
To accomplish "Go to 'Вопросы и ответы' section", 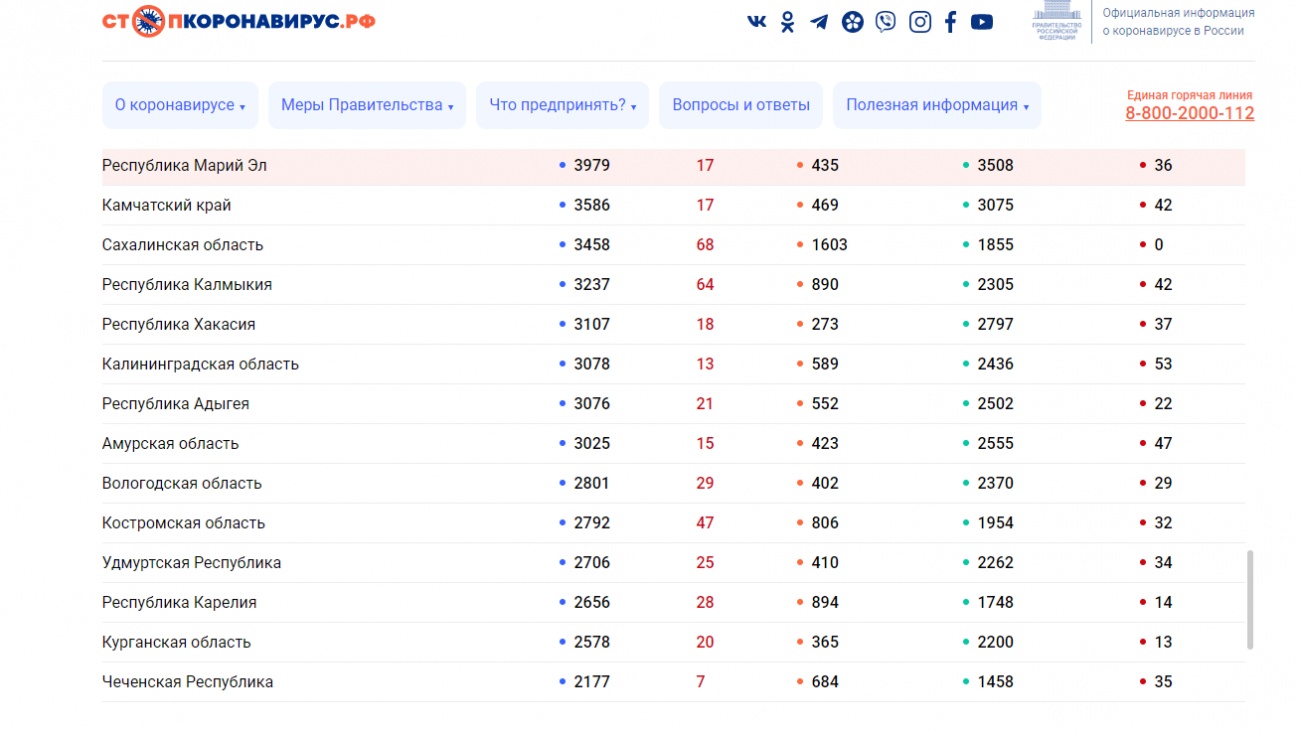I will 741,105.
